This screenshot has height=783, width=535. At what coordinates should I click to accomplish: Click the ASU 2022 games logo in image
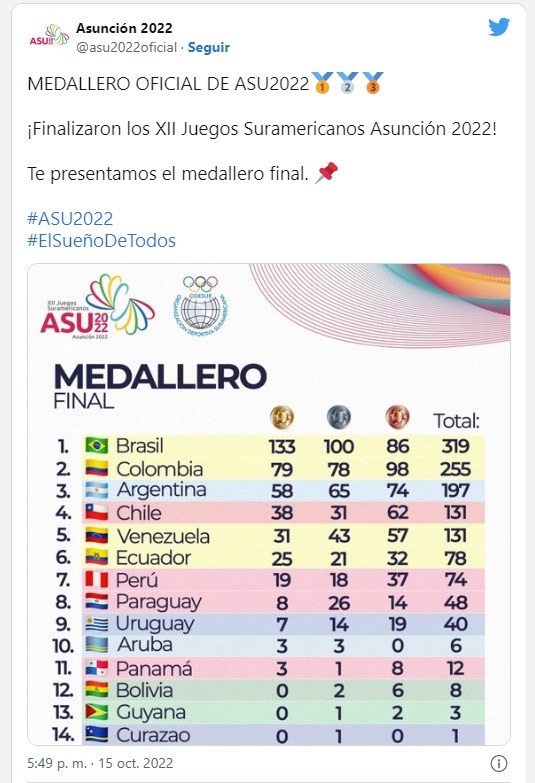(97, 307)
